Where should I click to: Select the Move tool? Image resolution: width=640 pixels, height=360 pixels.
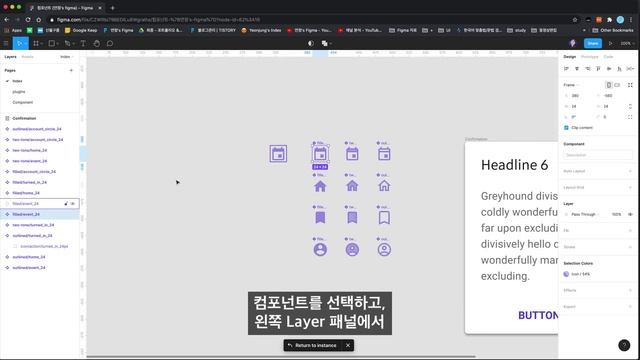tap(19, 43)
